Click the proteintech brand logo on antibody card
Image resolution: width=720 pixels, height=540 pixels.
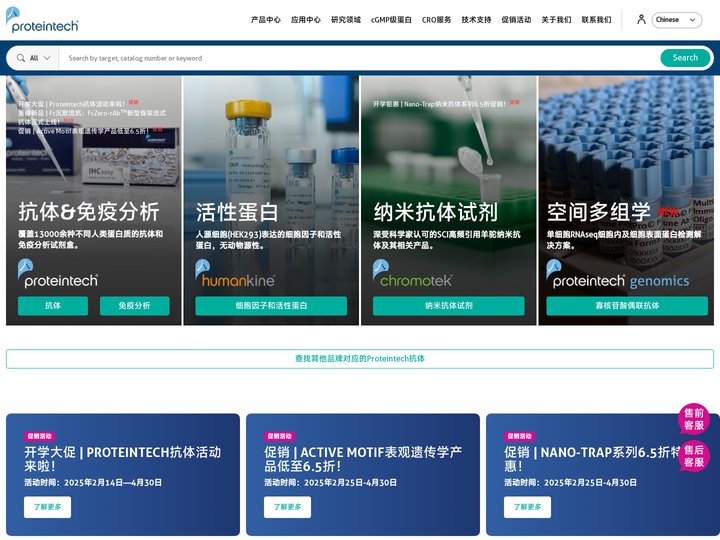(58, 274)
